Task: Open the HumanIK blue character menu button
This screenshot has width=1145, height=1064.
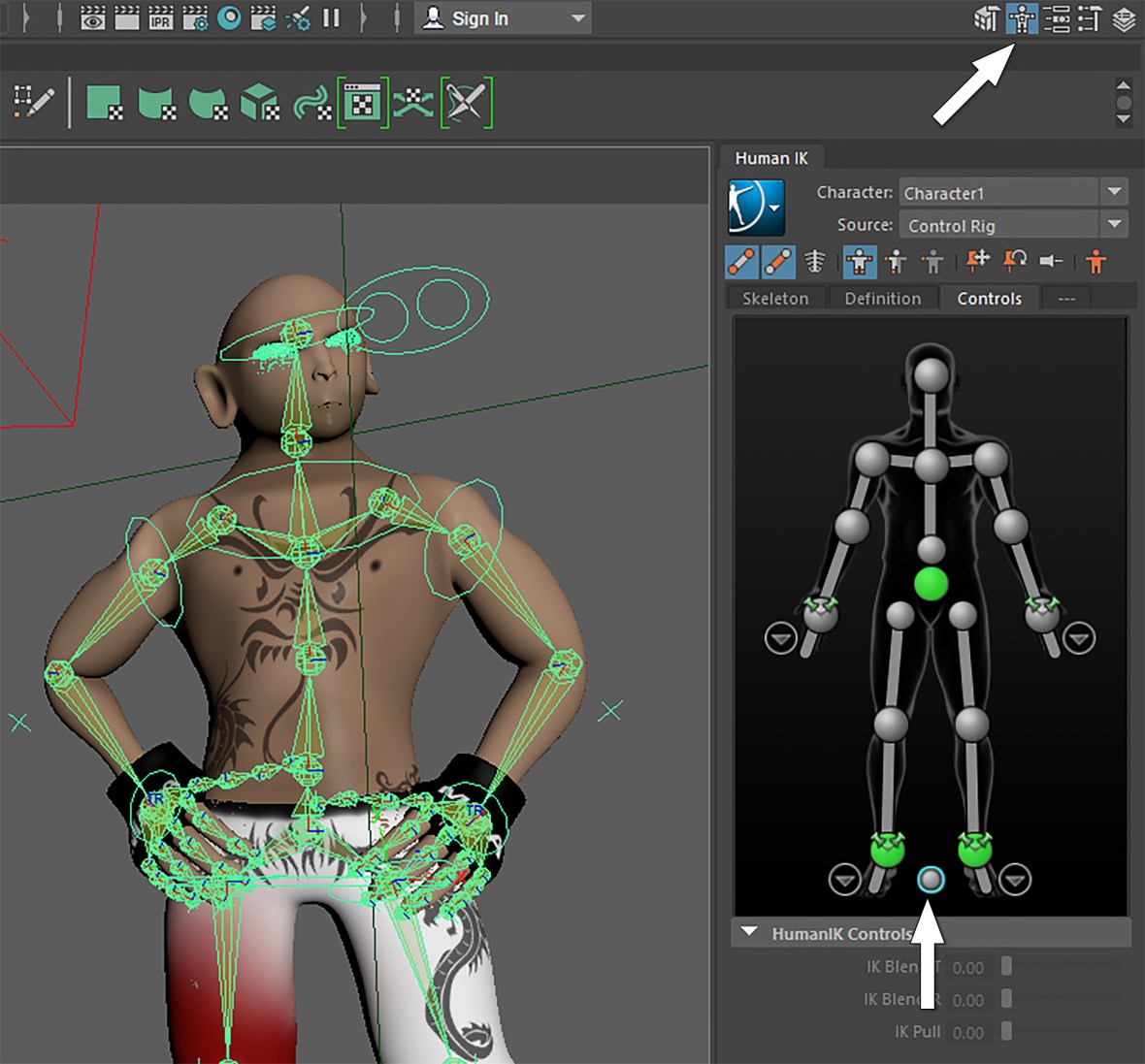Action: click(756, 207)
